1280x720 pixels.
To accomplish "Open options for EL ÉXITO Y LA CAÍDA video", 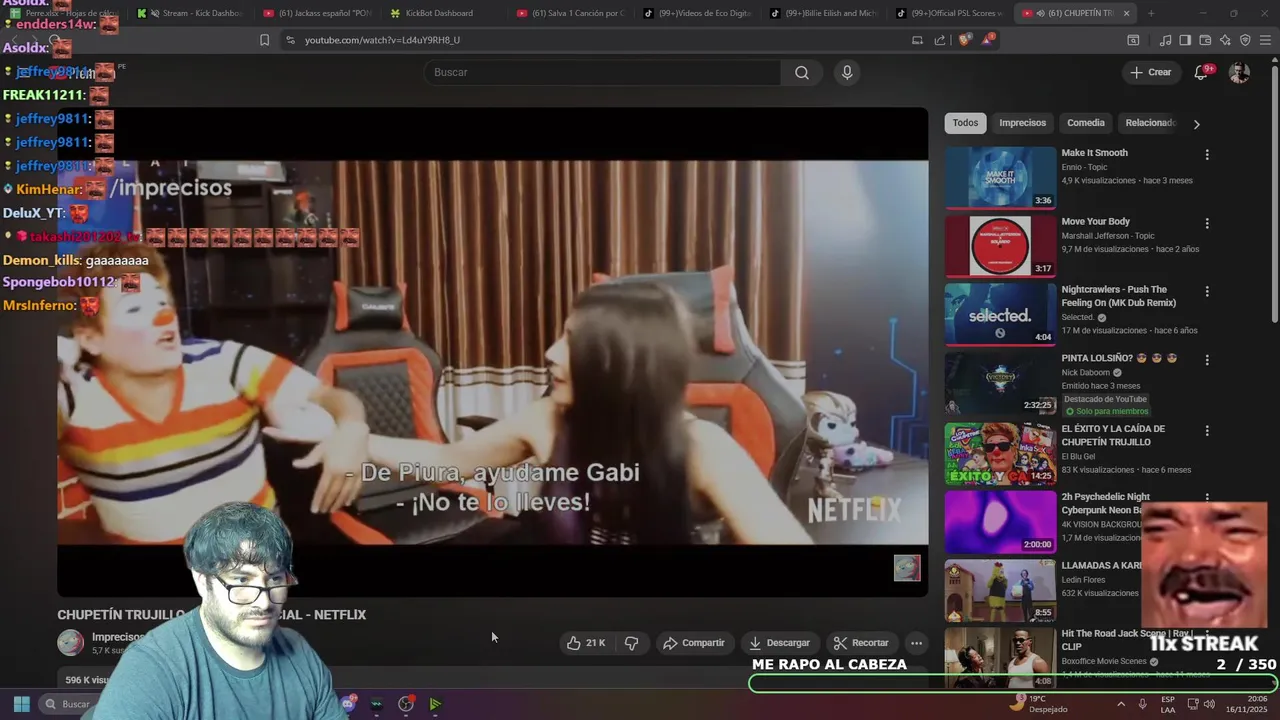I will coord(1207,430).
